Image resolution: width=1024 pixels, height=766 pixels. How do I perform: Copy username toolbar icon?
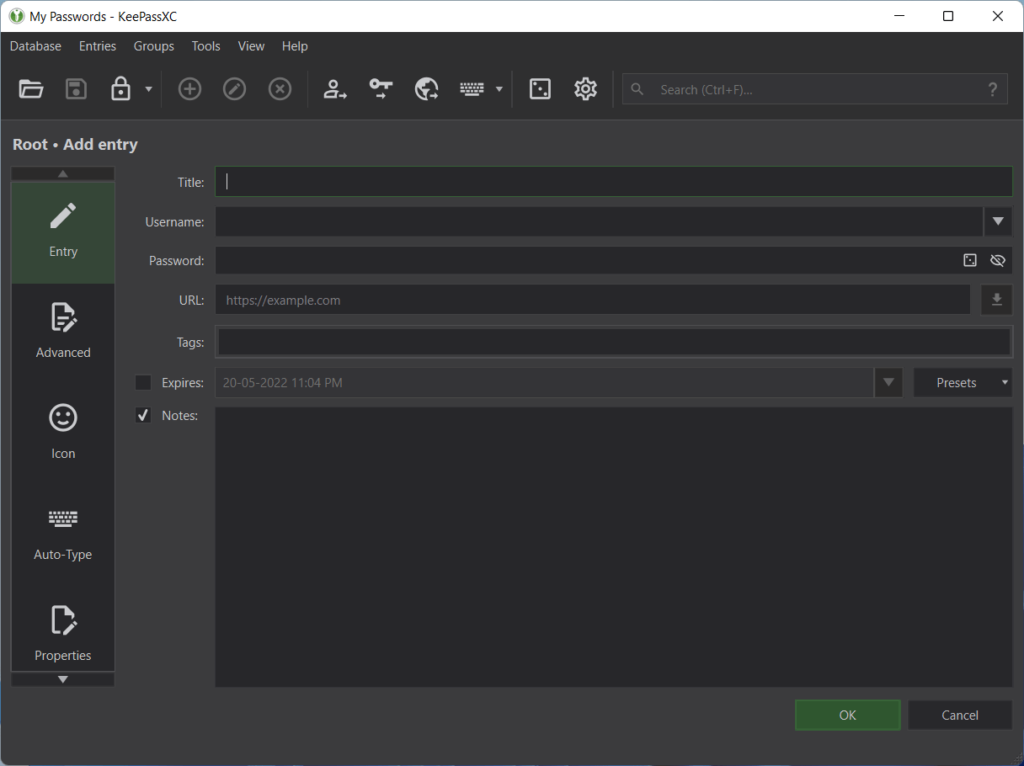334,89
